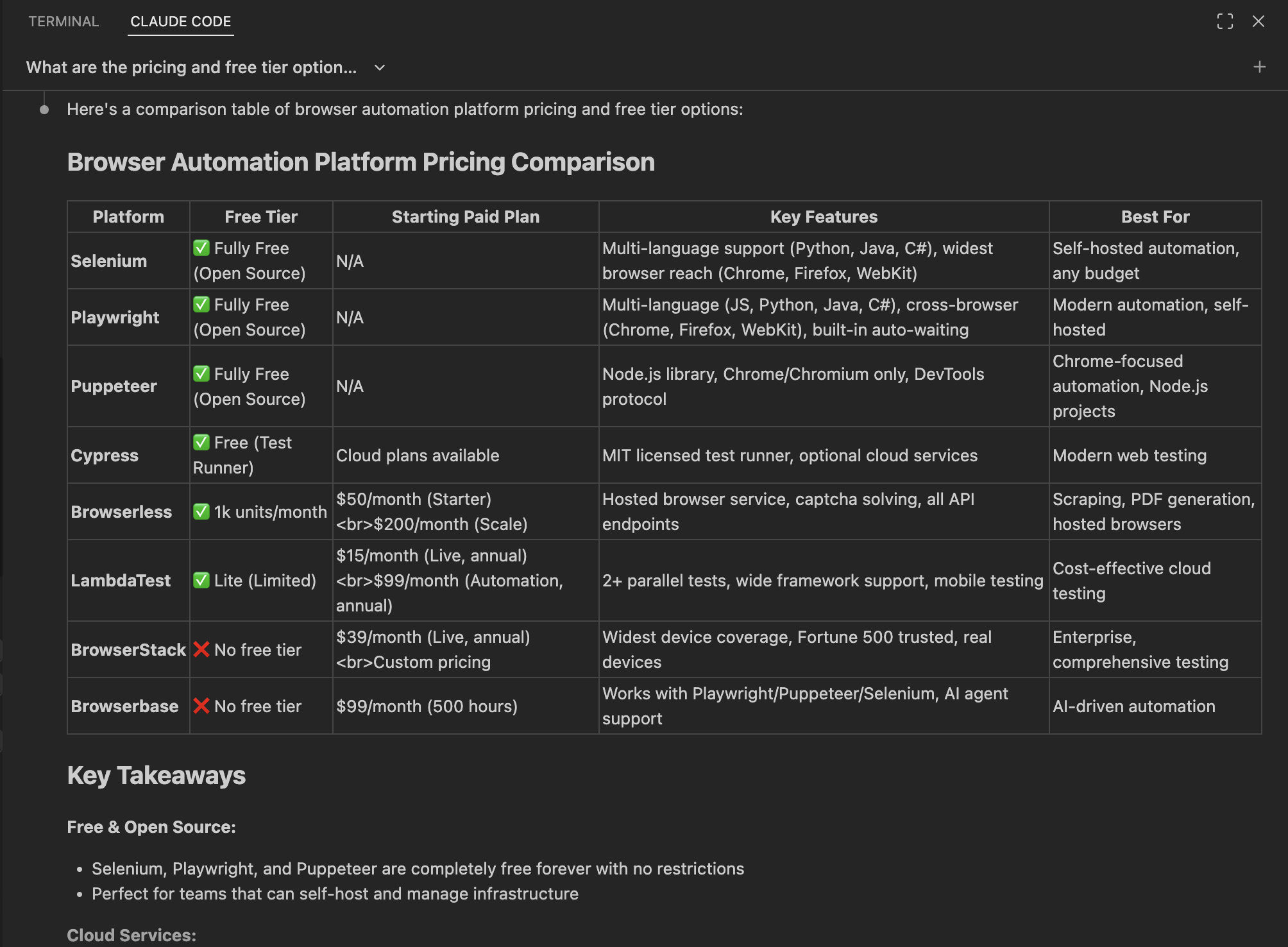Click the conversation title text
The width and height of the screenshot is (1288, 947).
tap(191, 67)
